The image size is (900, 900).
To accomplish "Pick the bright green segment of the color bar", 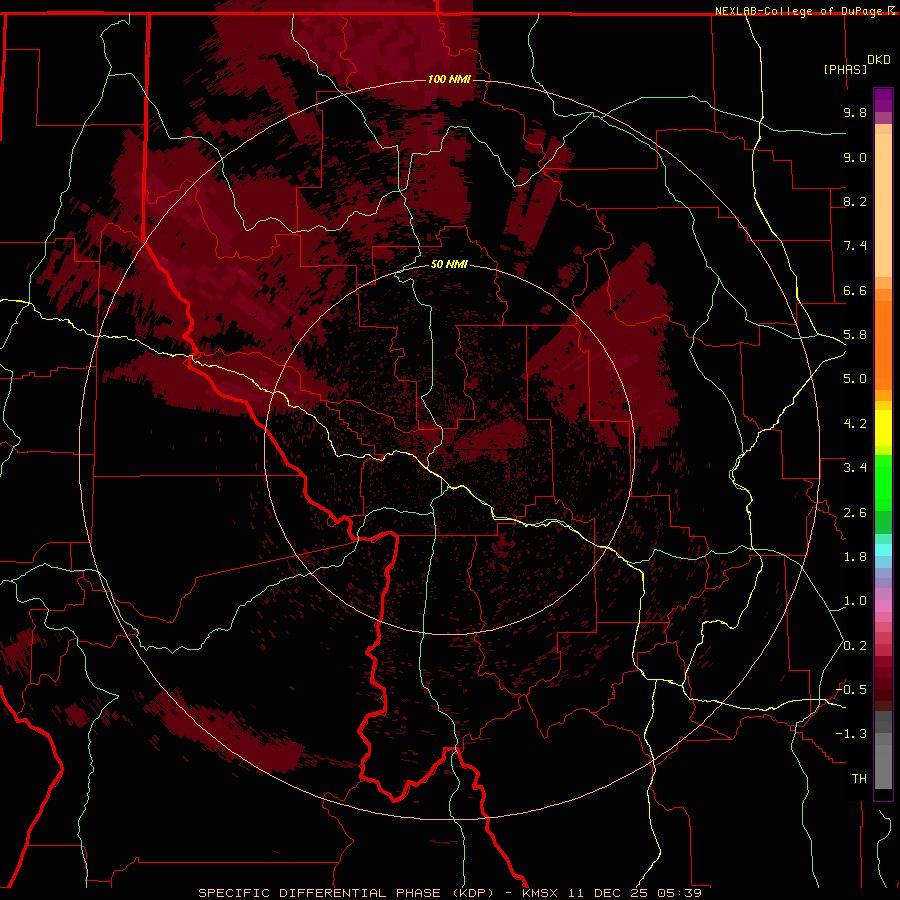I will 883,482.
